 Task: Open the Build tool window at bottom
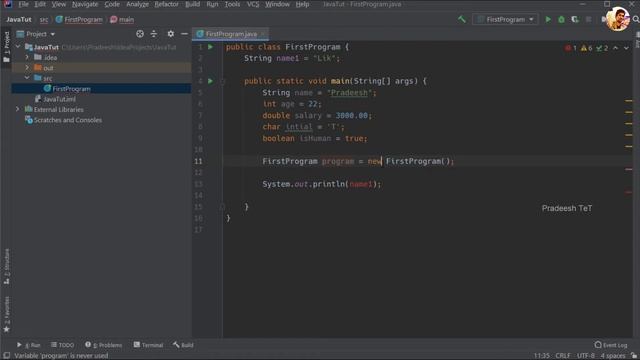coord(183,345)
